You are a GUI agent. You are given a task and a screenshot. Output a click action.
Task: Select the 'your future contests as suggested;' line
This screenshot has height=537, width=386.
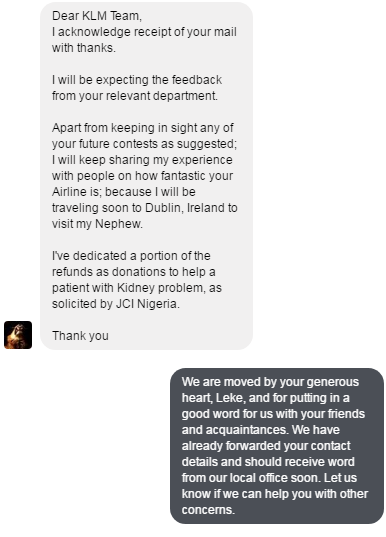click(145, 144)
